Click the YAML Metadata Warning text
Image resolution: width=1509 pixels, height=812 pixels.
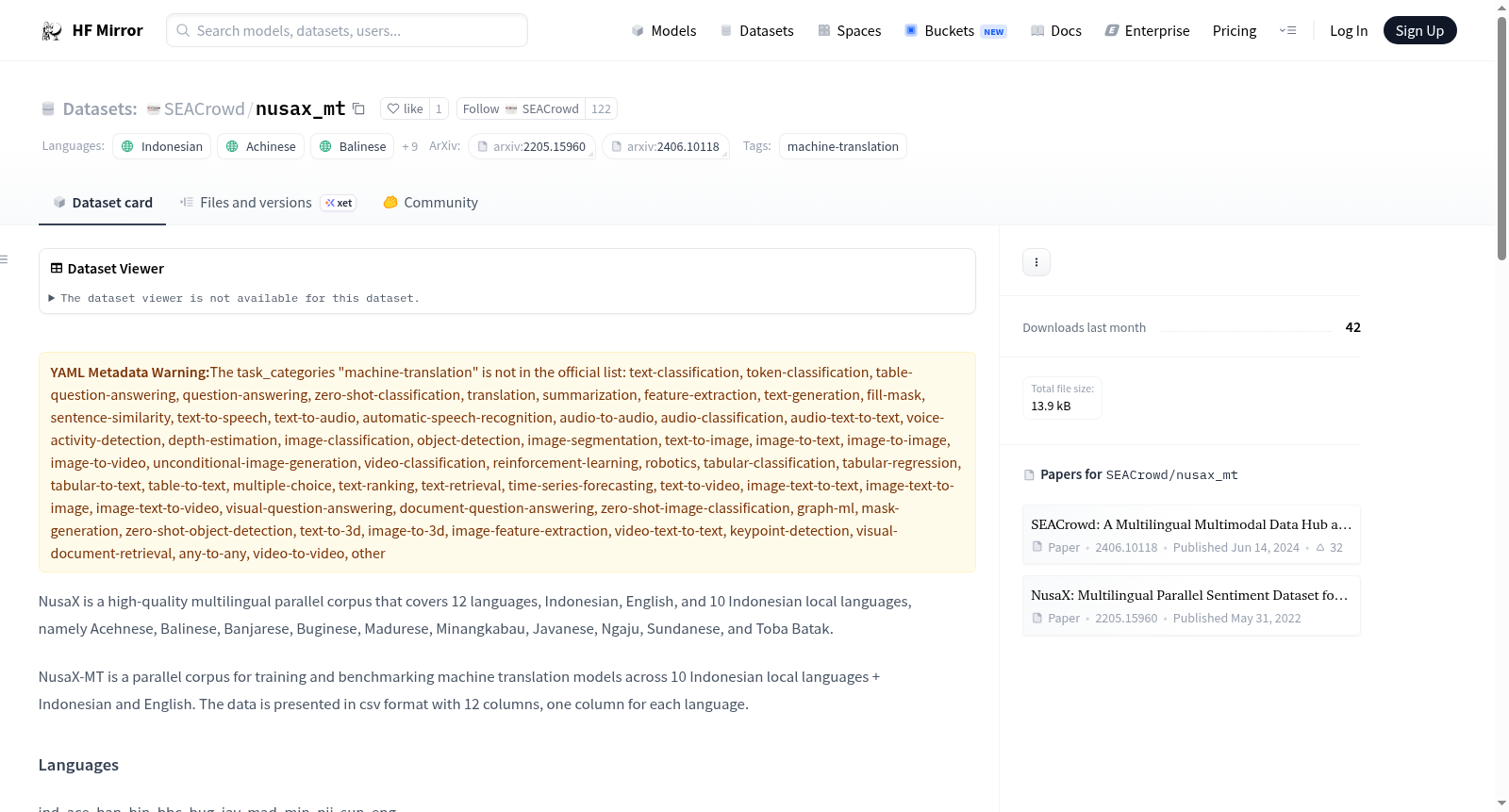(130, 373)
